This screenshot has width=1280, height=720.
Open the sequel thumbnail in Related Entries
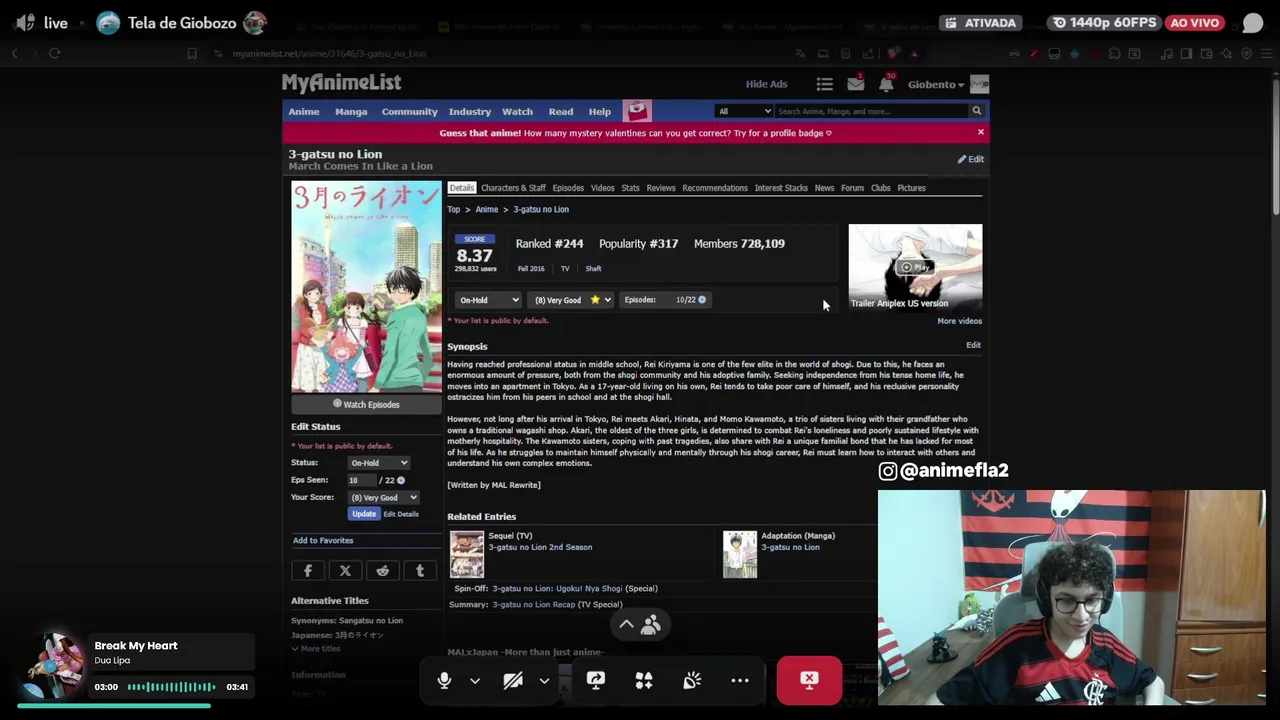[x=467, y=554]
